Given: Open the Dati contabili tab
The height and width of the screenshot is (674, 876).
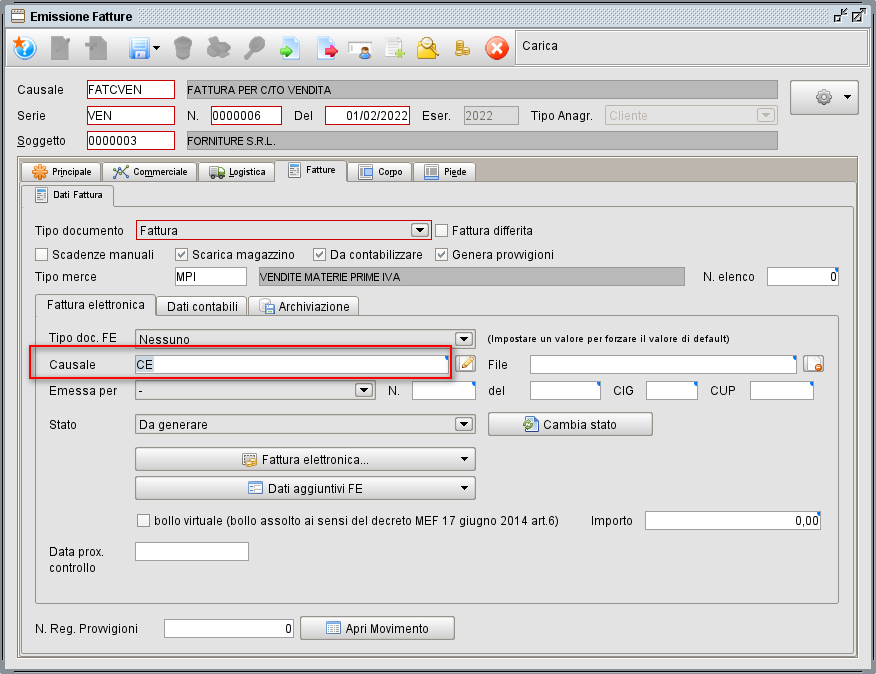Looking at the screenshot, I should [200, 307].
